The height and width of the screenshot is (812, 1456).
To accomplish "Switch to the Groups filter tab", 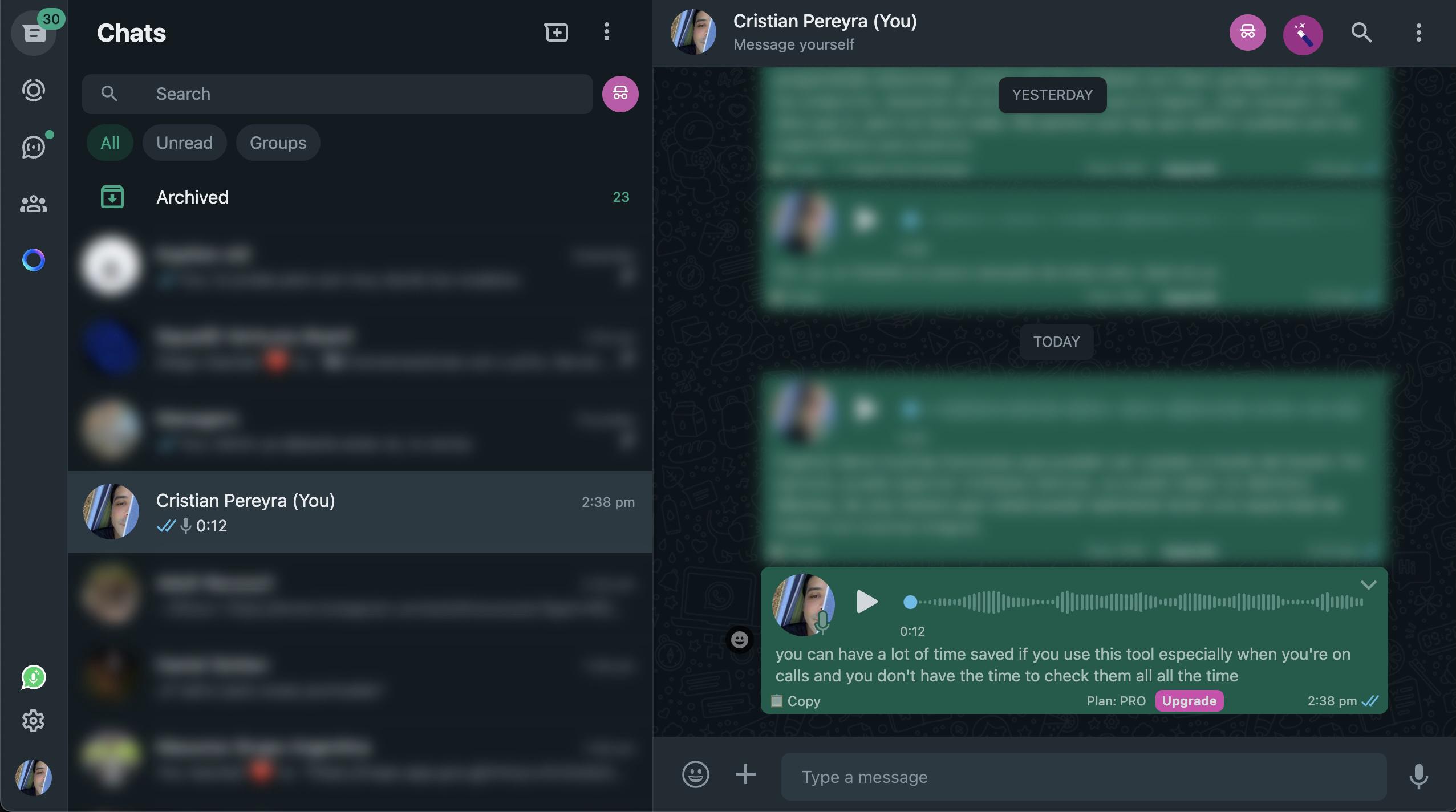I will click(278, 143).
